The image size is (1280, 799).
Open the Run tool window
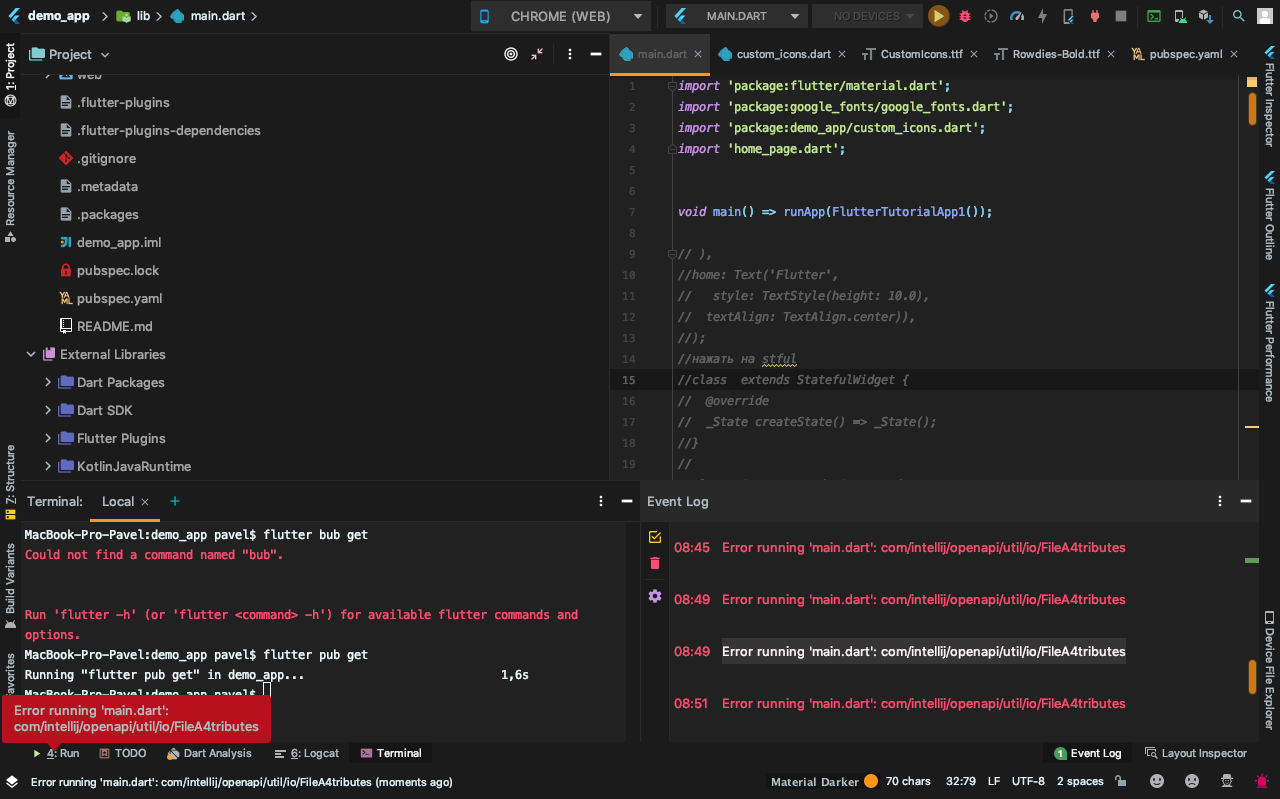pyautogui.click(x=56, y=753)
